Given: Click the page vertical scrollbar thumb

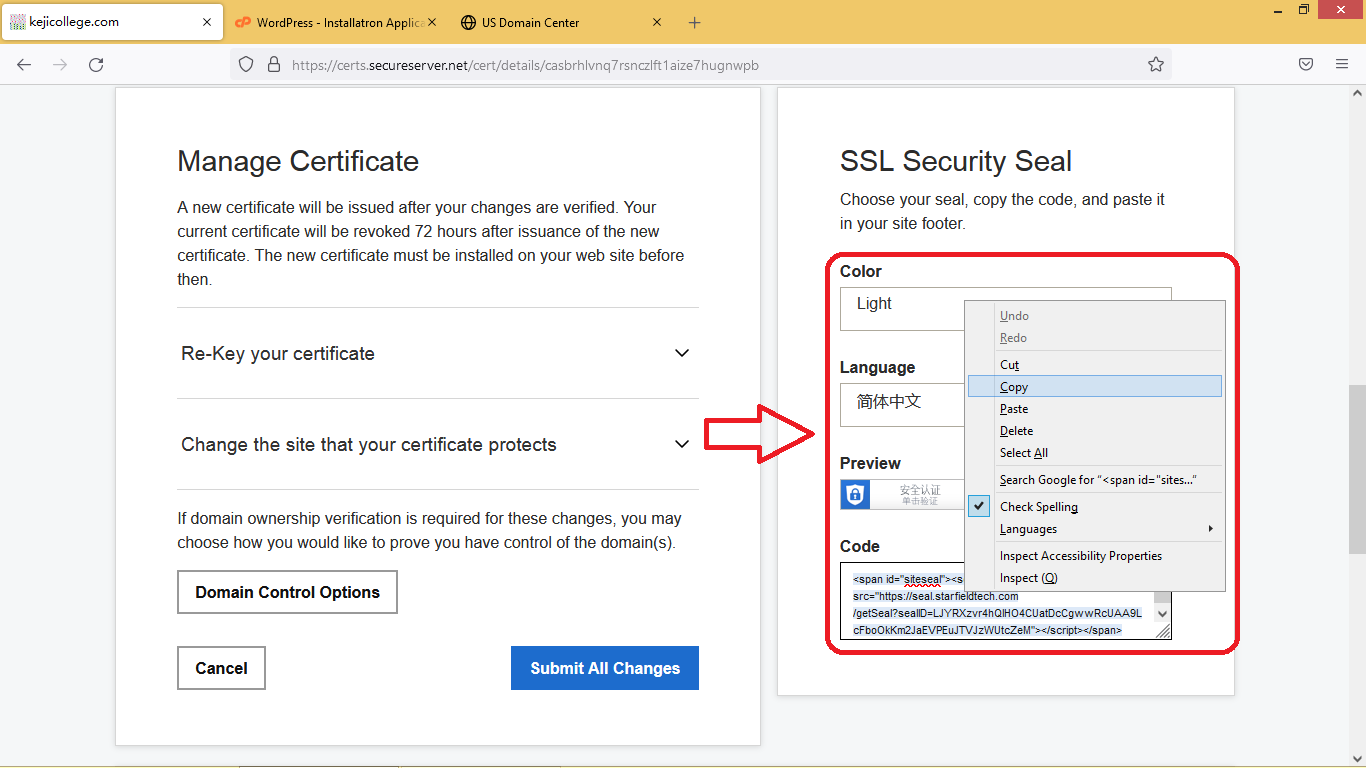Looking at the screenshot, I should [1357, 469].
